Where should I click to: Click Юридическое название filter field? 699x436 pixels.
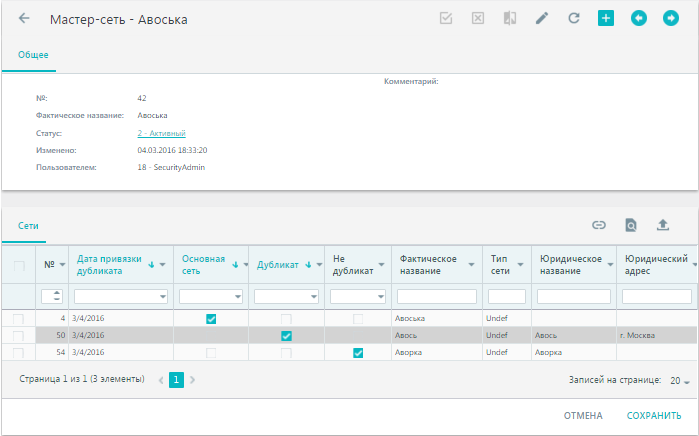coord(574,296)
